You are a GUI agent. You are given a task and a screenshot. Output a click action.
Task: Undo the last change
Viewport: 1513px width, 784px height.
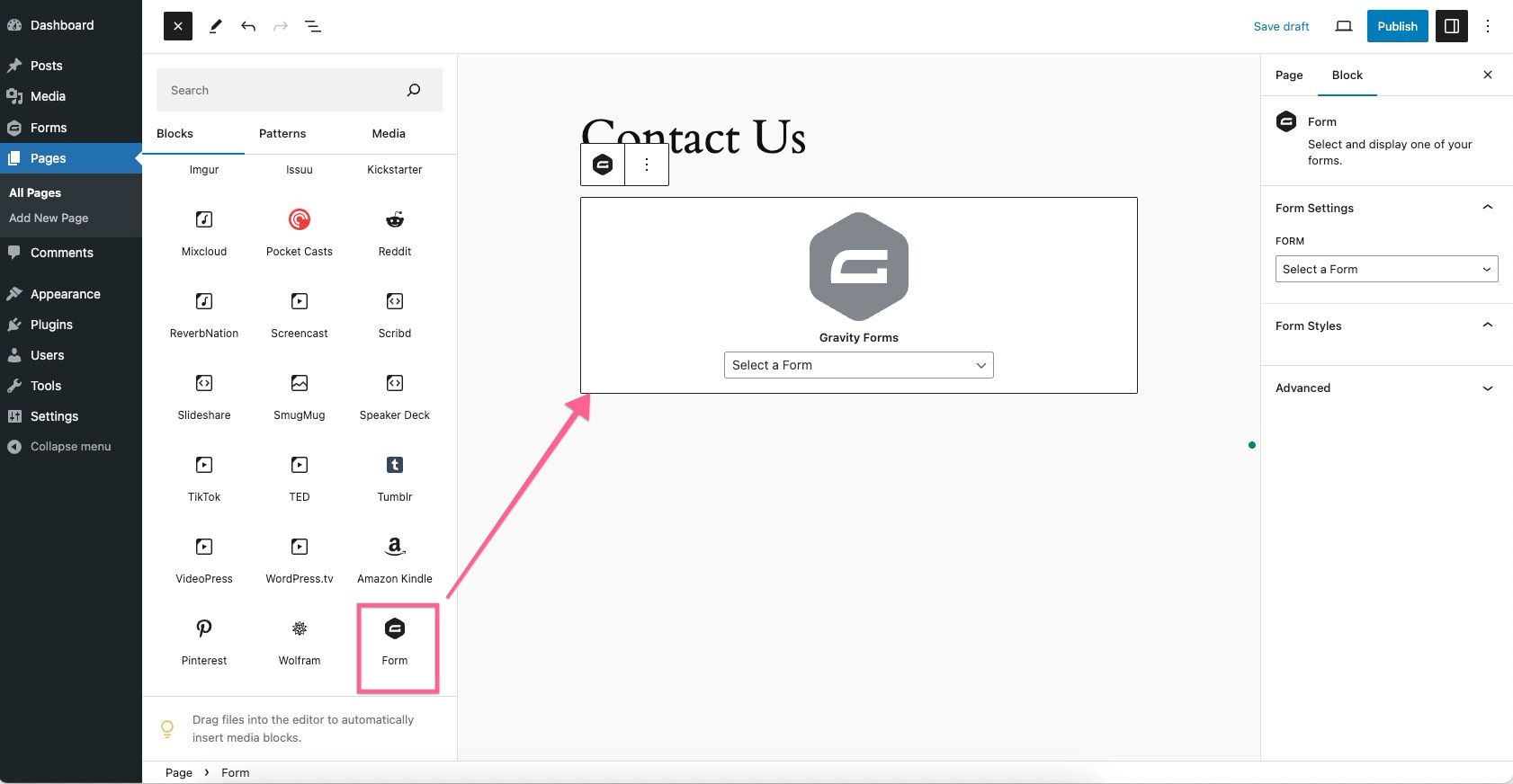[x=248, y=26]
